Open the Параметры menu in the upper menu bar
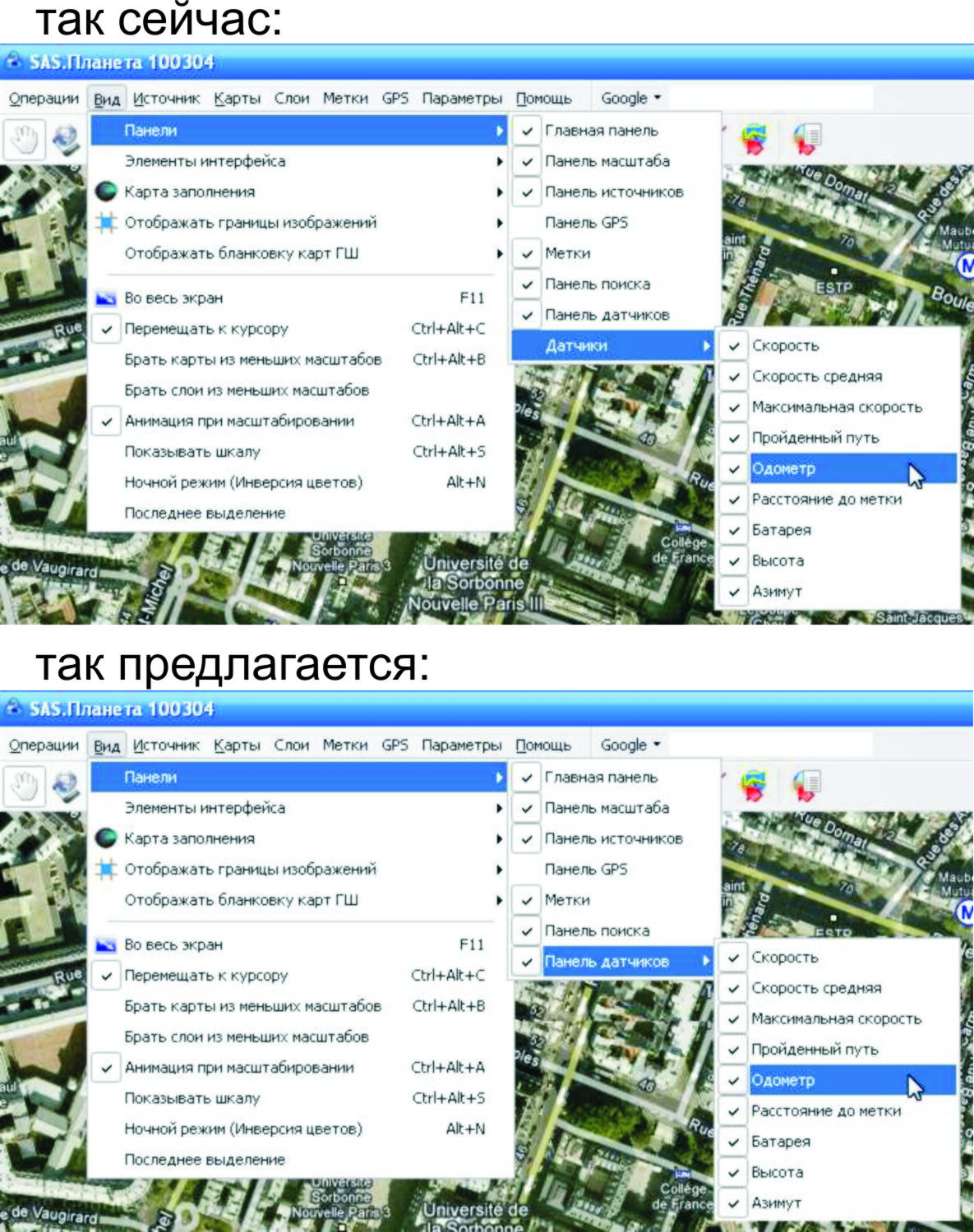The image size is (974, 1232). click(462, 99)
